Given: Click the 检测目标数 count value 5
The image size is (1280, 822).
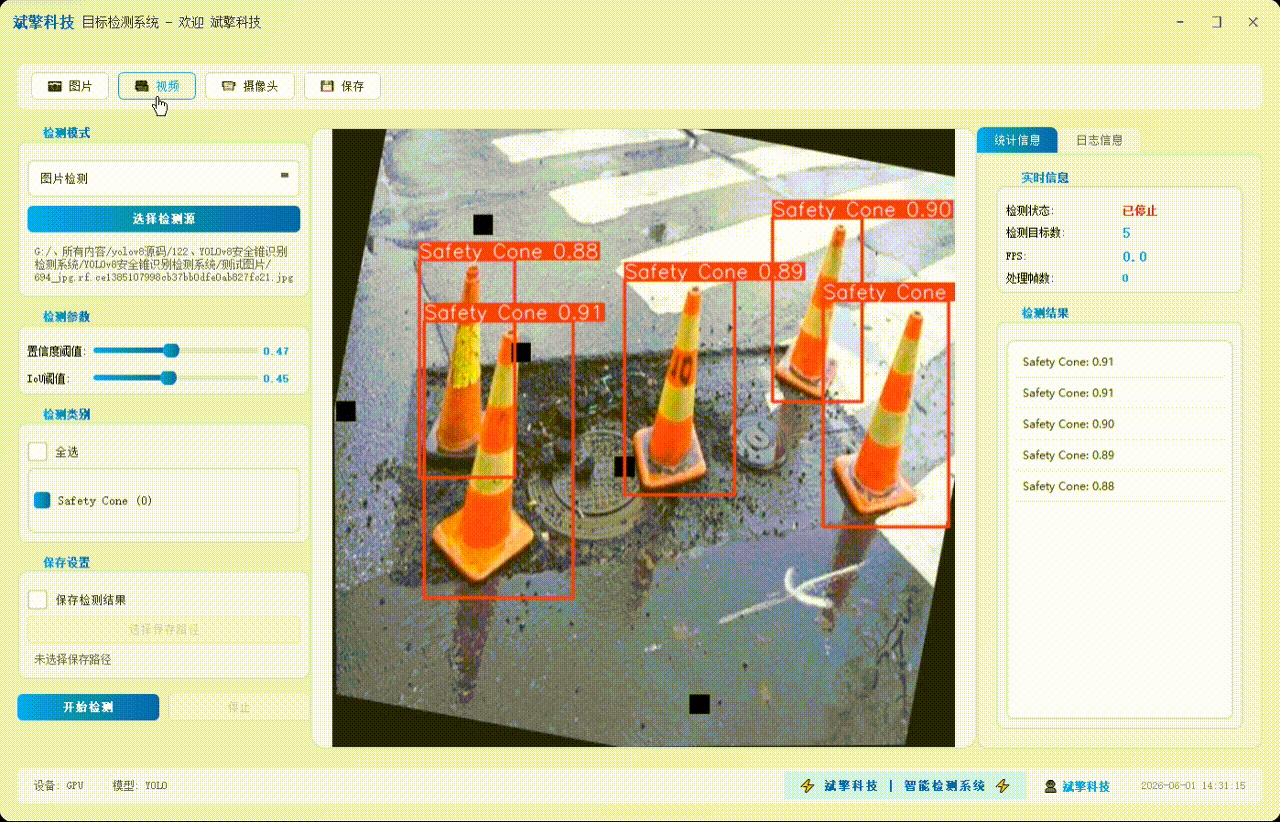Looking at the screenshot, I should (x=1126, y=233).
